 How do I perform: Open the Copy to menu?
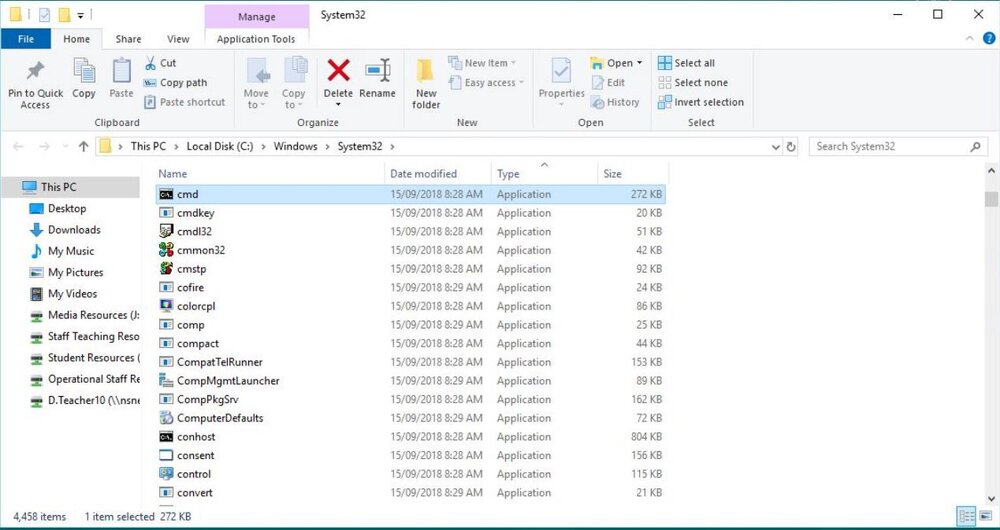coord(293,84)
